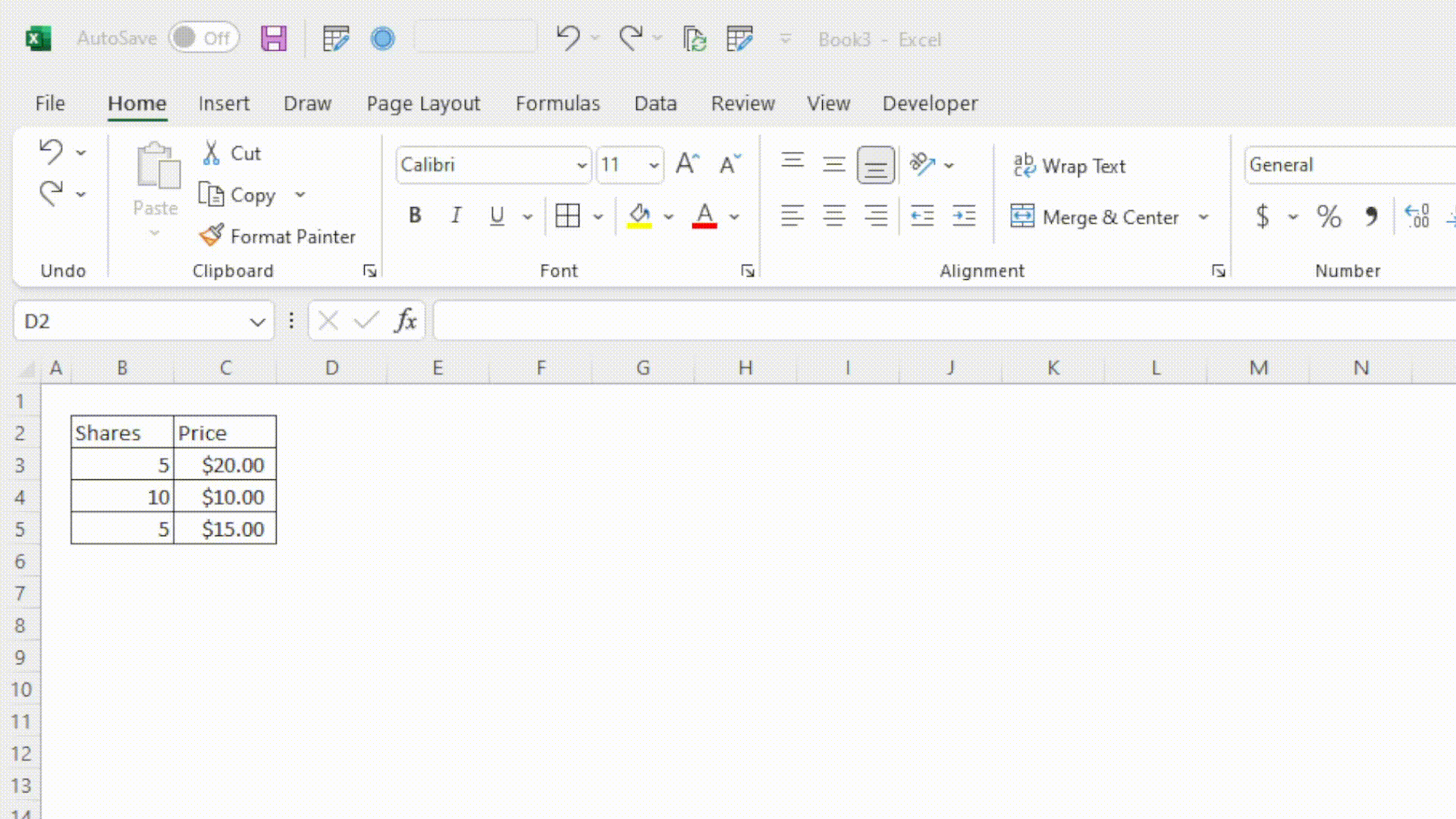Open the File tab

pos(50,103)
